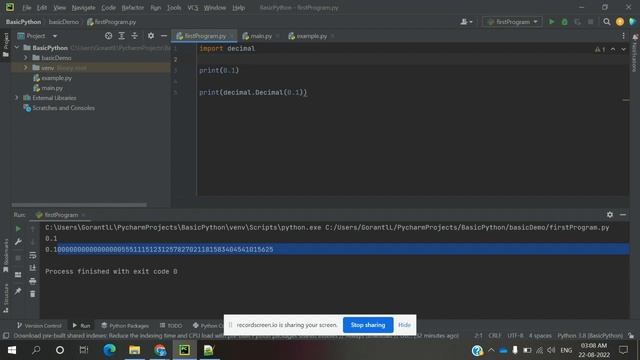This screenshot has width=640, height=360.
Task: Expand External Libraries node arrow
Action: pos(17,98)
